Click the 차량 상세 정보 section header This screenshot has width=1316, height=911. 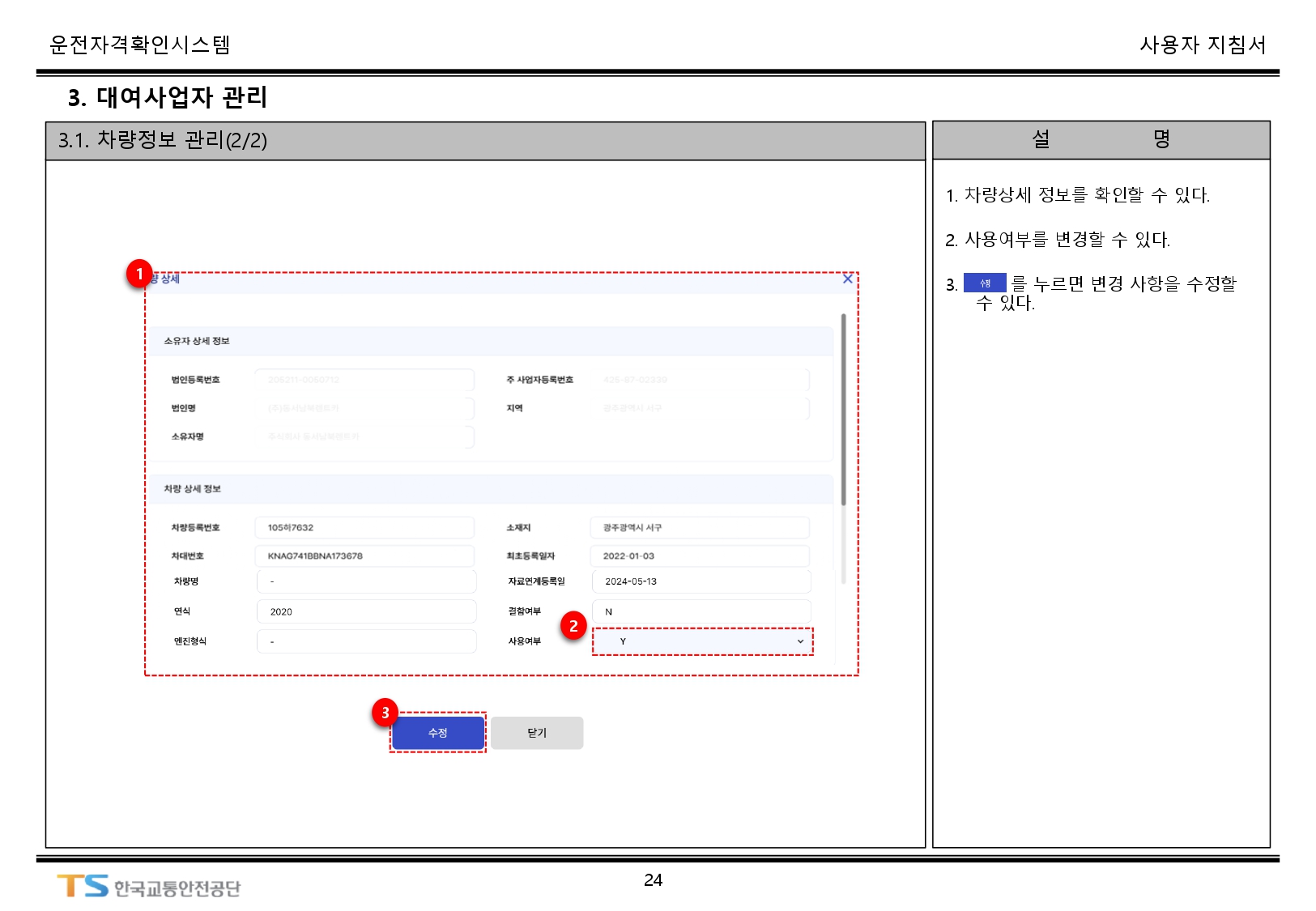[193, 489]
